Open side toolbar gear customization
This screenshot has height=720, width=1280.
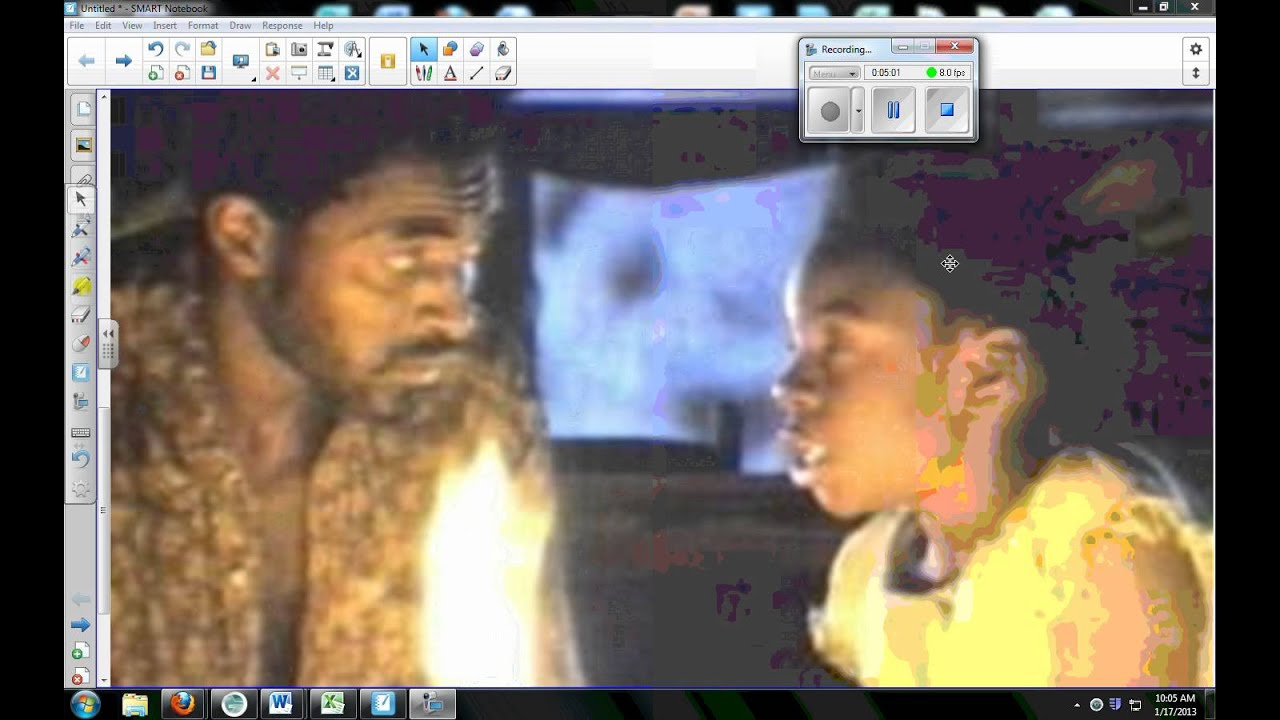(x=81, y=489)
